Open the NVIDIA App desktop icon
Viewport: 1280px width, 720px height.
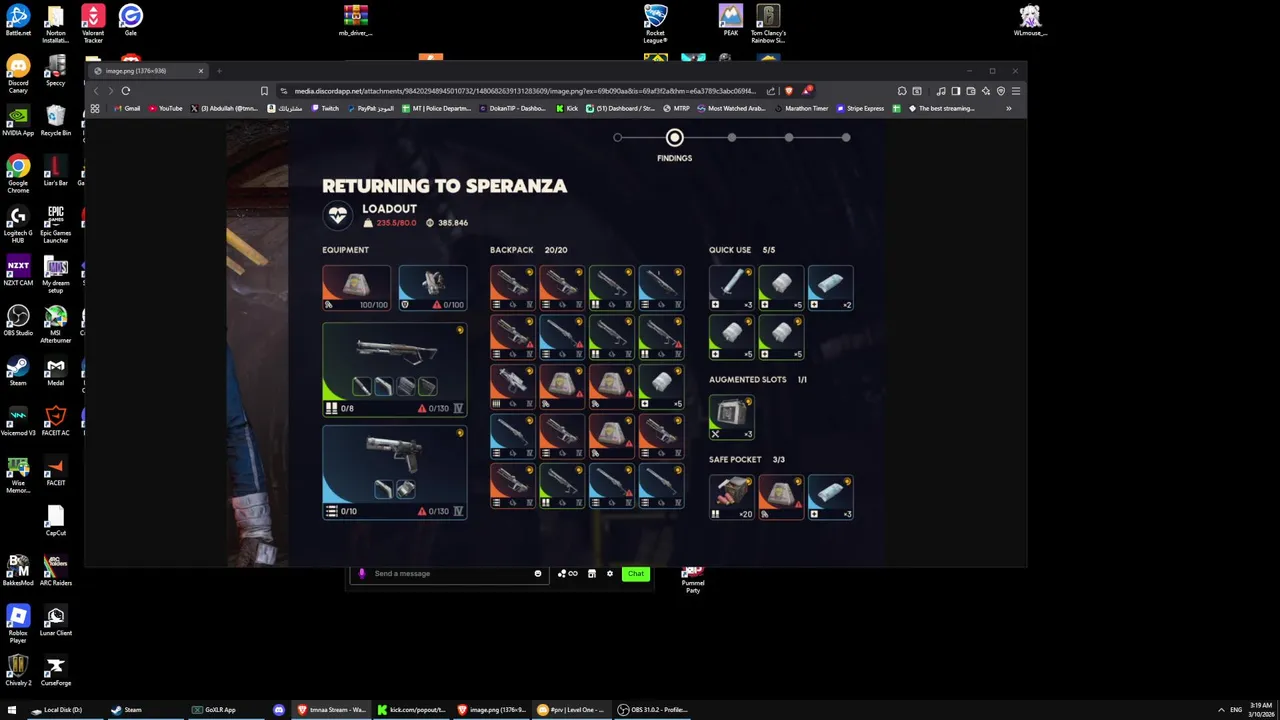pos(18,121)
